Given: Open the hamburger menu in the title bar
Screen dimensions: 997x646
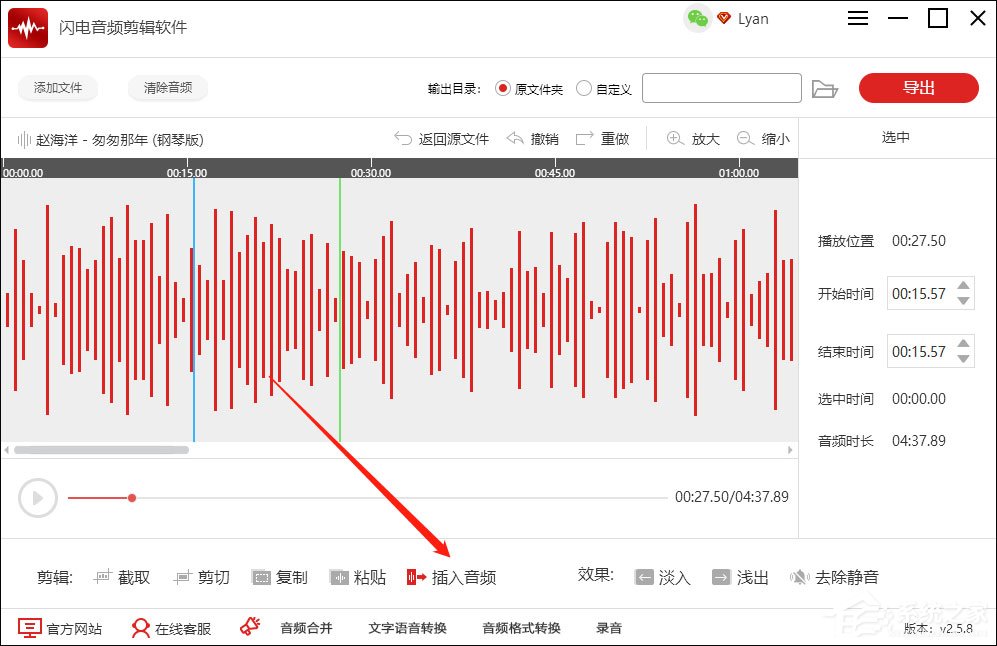Looking at the screenshot, I should pyautogui.click(x=857, y=18).
